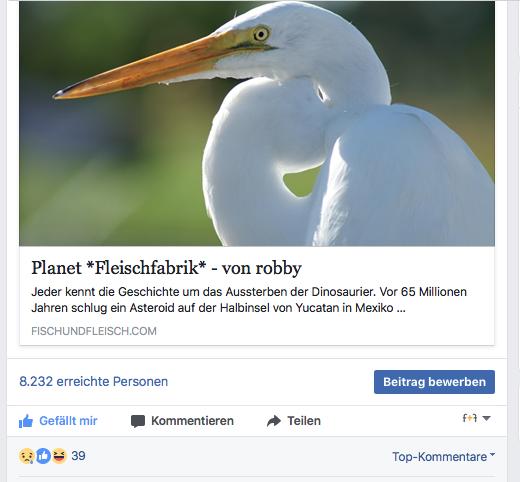Viewport: 520px width, 482px height.
Task: Click the curved share arrow icon
Action: [274, 421]
